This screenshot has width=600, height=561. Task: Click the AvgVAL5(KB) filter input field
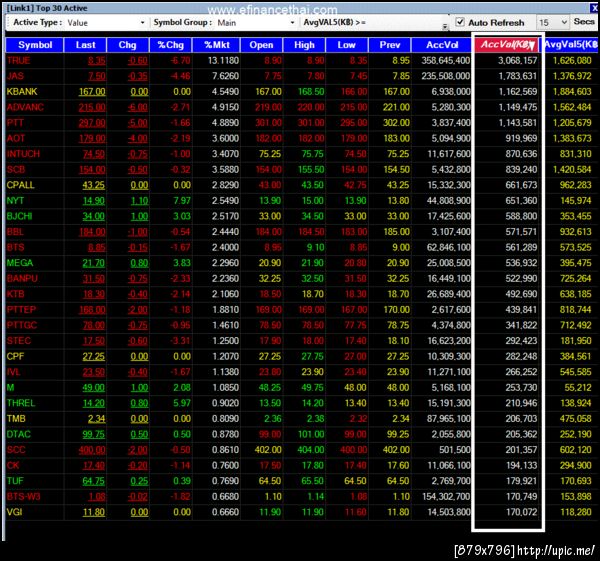pos(404,22)
